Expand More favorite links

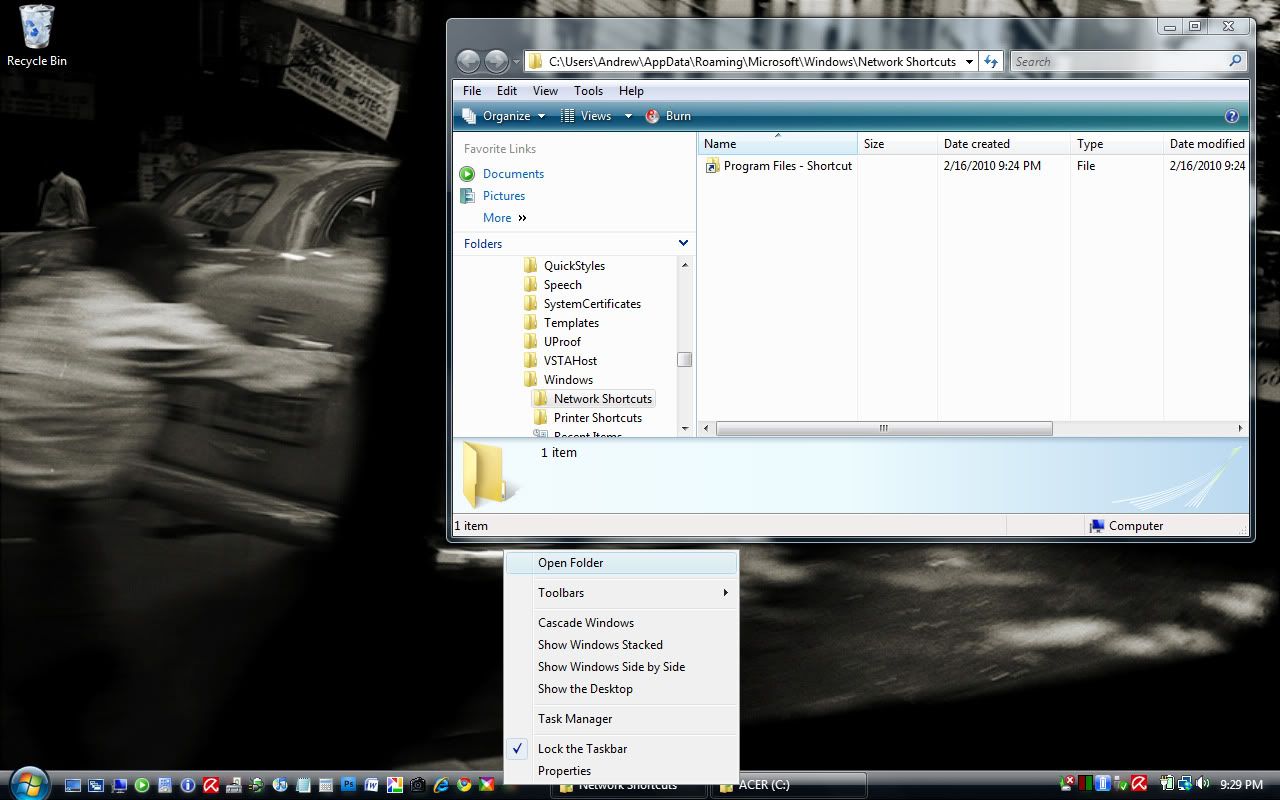(x=505, y=218)
